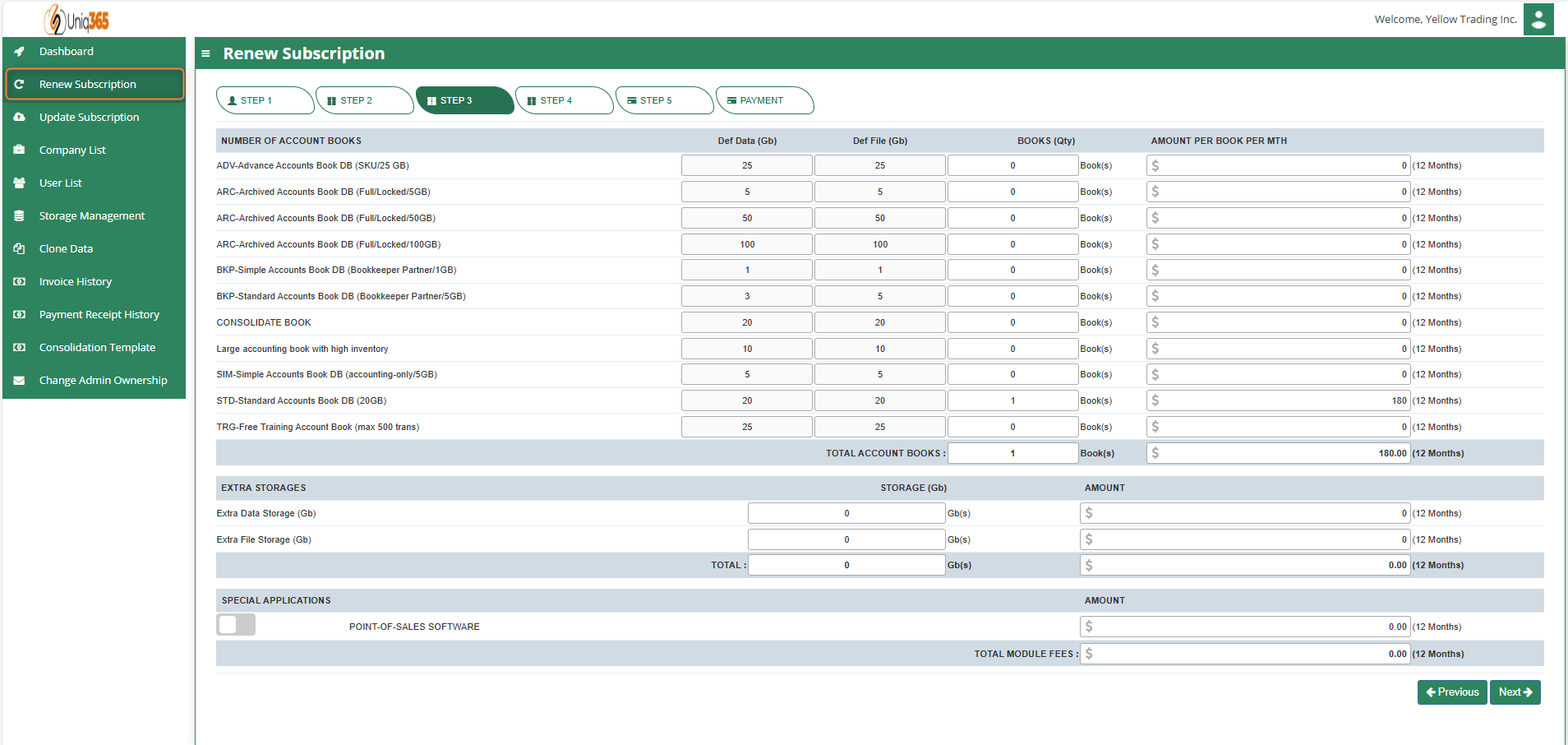Click the Storage Management database icon
This screenshot has height=745, width=1568.
coord(19,215)
